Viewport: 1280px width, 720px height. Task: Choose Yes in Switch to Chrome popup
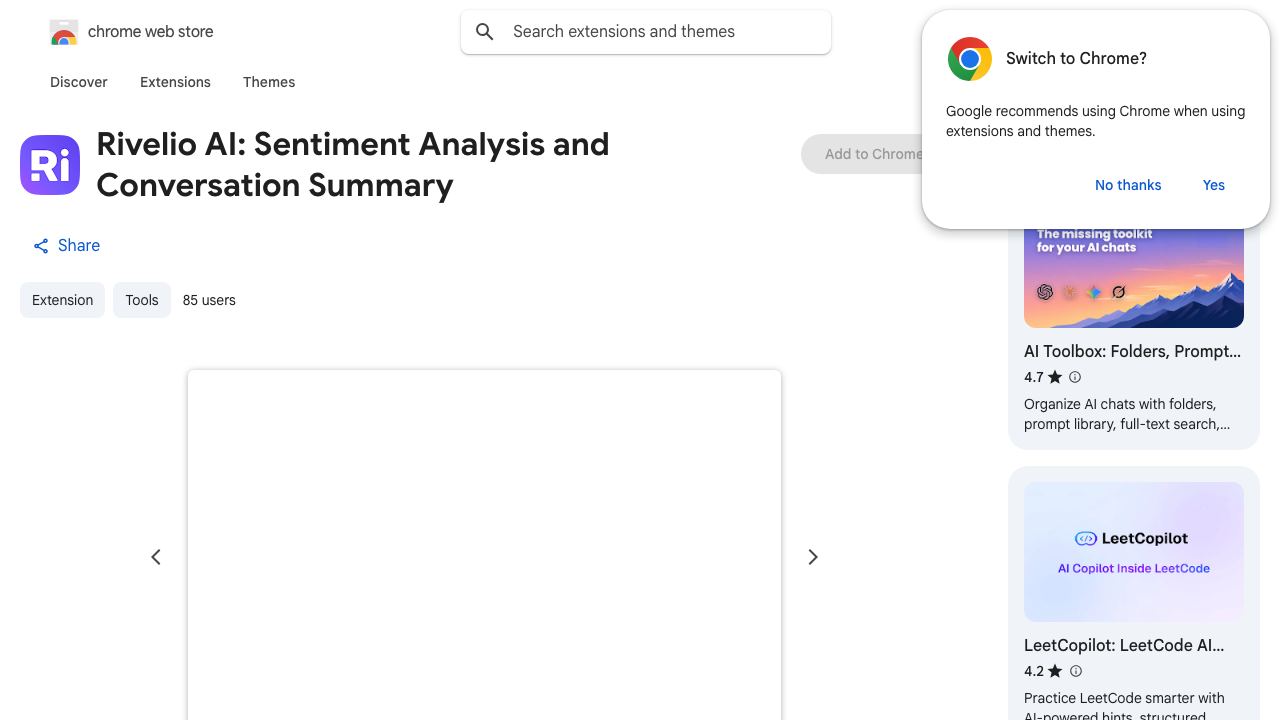(1214, 185)
